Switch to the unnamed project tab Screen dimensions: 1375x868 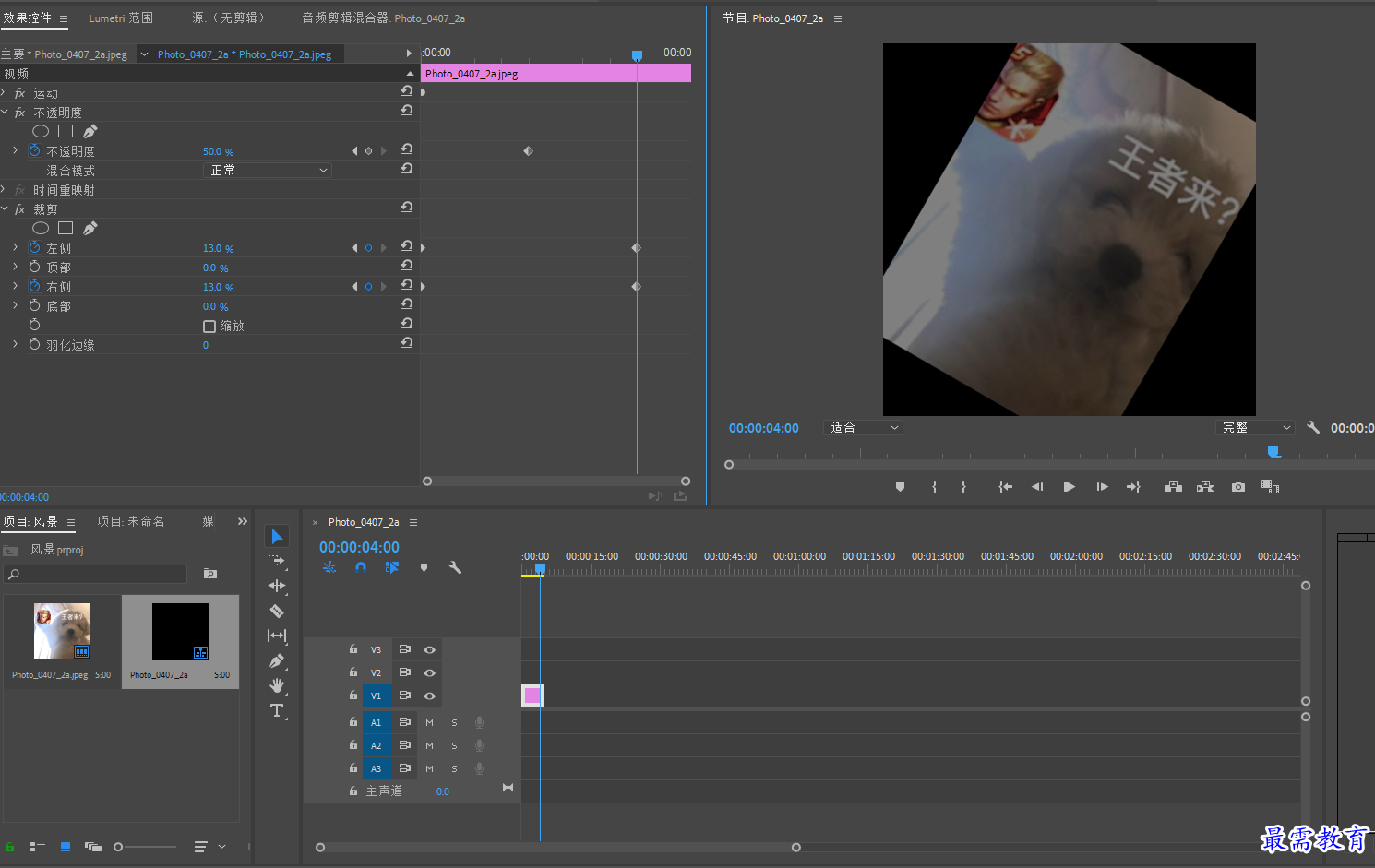click(x=131, y=521)
